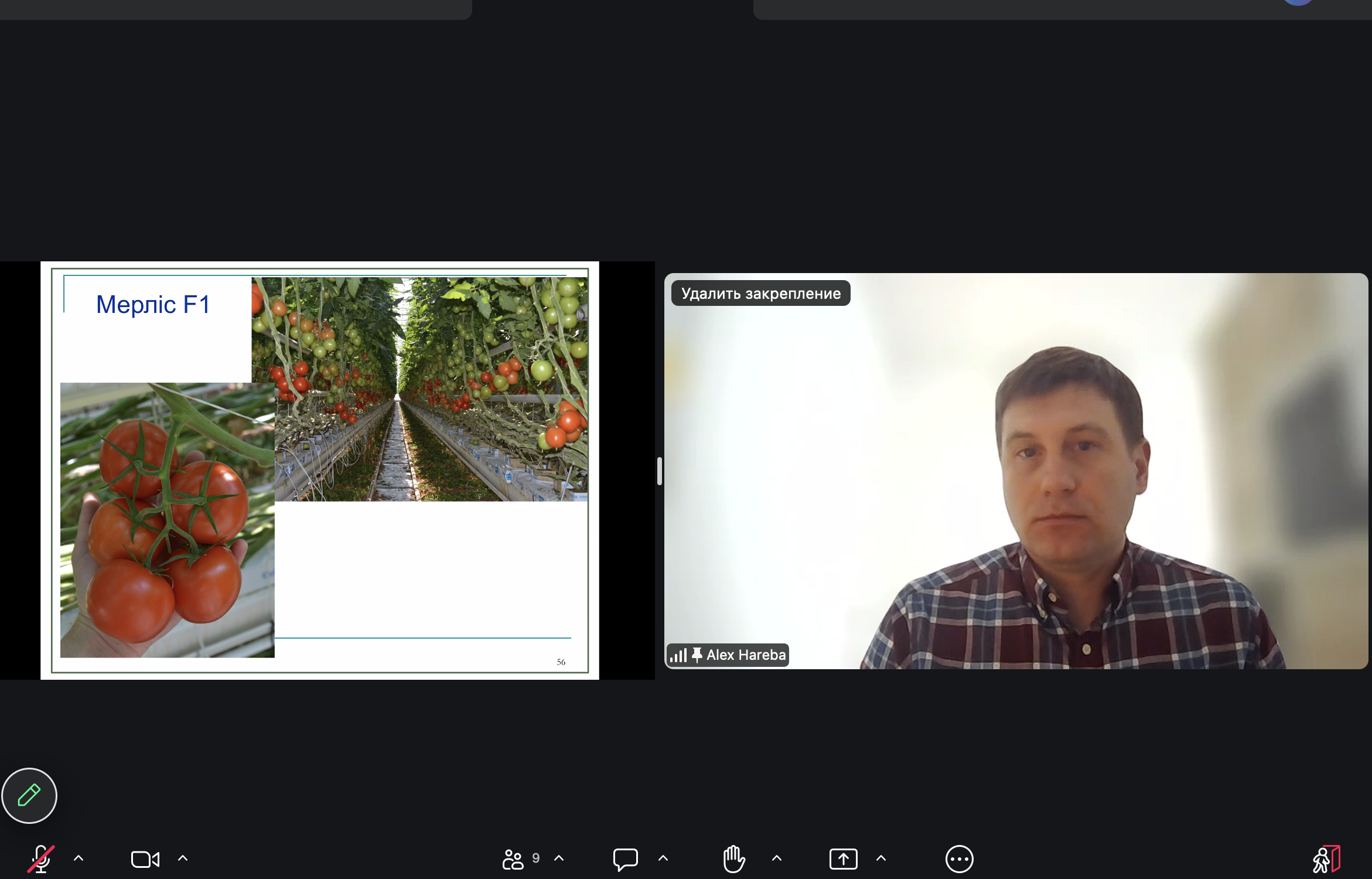The width and height of the screenshot is (1372, 879).
Task: Click divider handle between slide and video
Action: point(660,471)
